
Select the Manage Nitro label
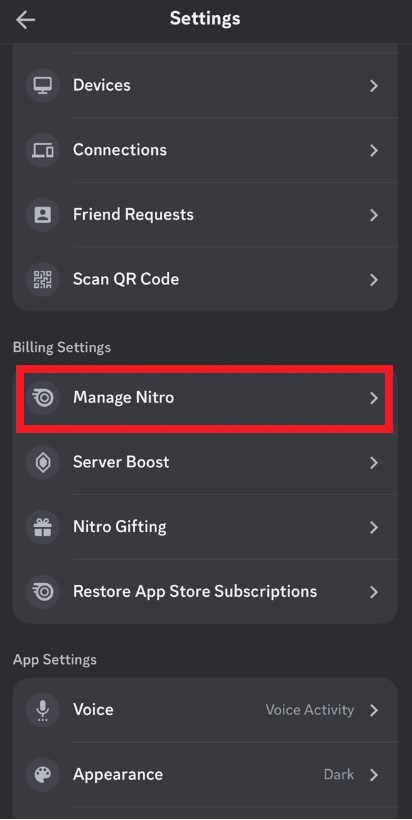click(x=123, y=397)
